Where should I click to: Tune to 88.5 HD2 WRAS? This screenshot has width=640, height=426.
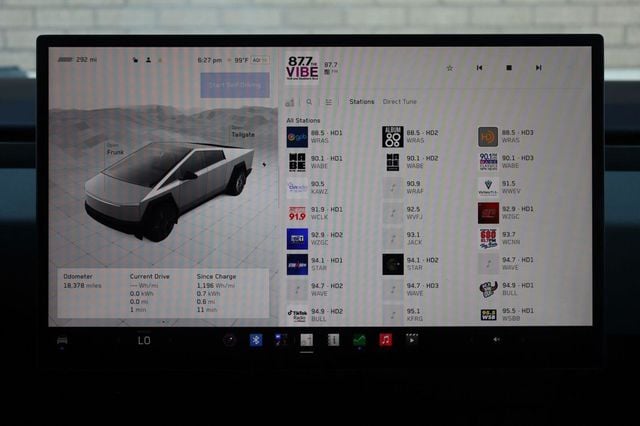click(411, 137)
